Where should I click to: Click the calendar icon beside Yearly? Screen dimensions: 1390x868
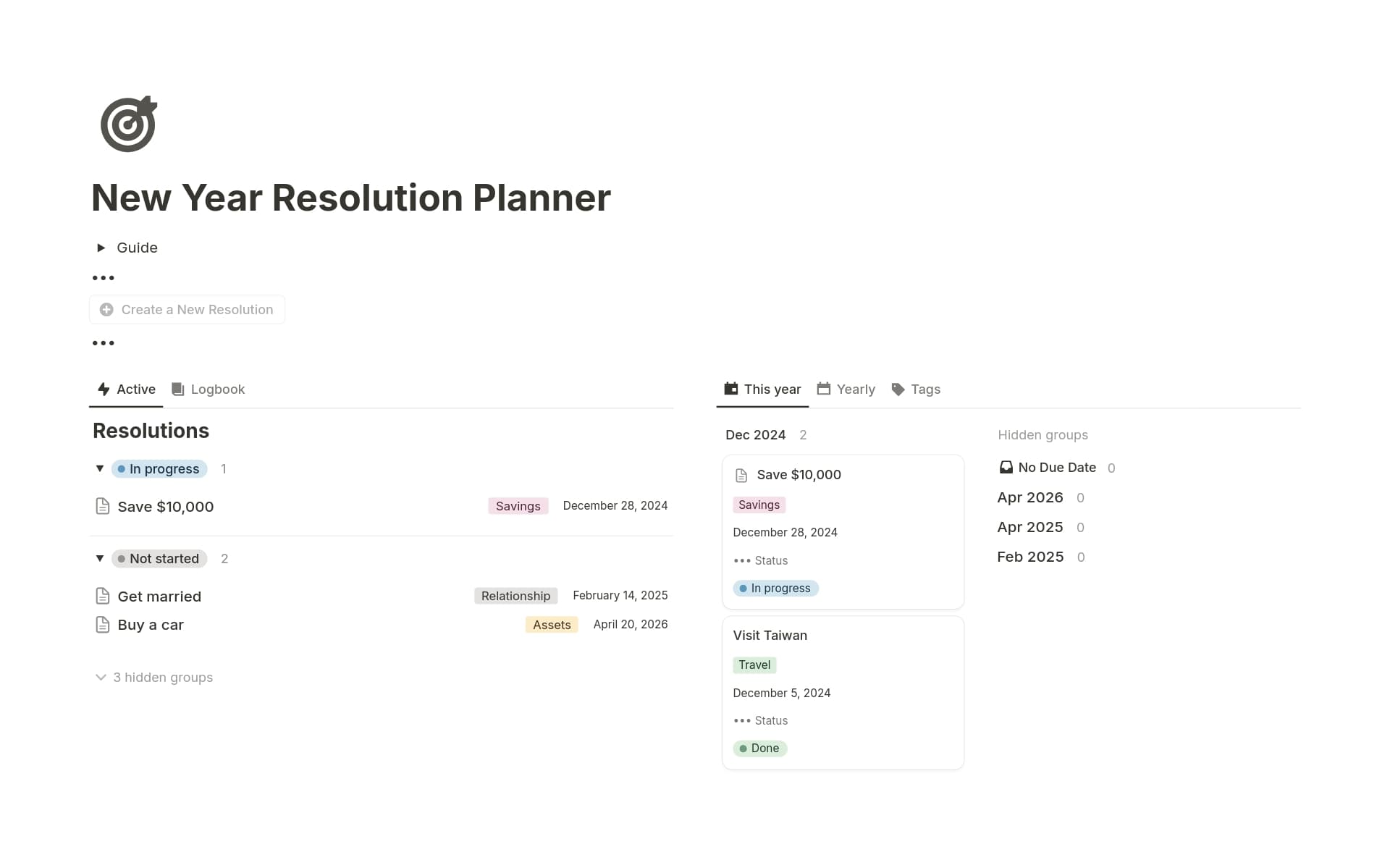pyautogui.click(x=824, y=389)
